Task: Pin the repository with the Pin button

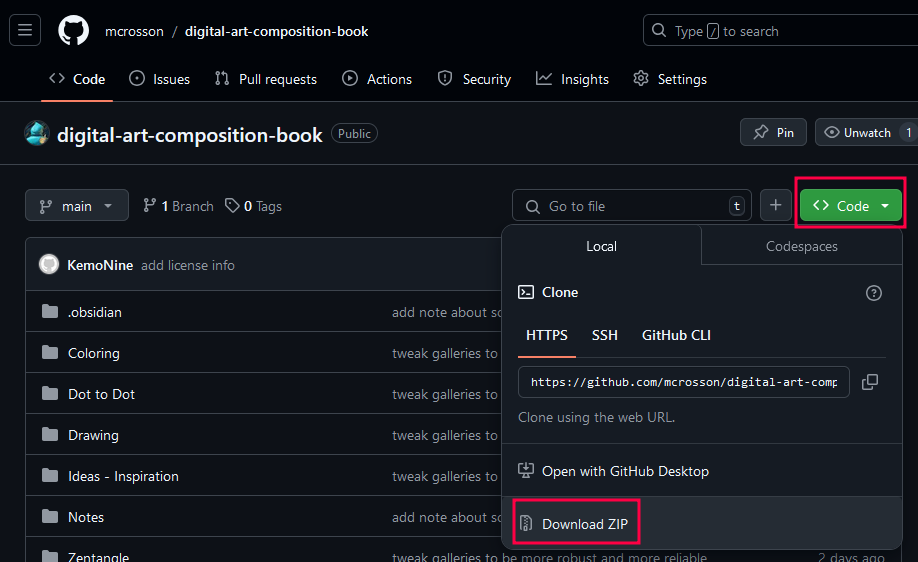Action: [773, 132]
